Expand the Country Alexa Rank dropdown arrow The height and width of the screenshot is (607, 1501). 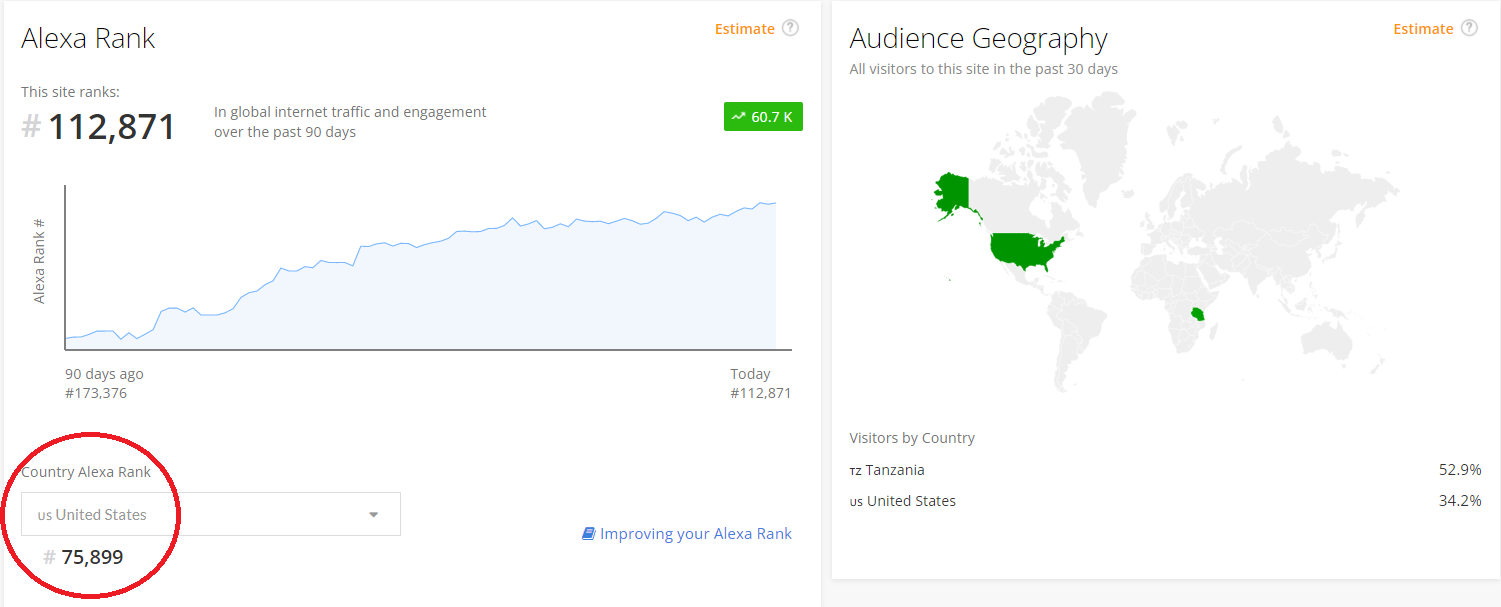pyautogui.click(x=374, y=515)
